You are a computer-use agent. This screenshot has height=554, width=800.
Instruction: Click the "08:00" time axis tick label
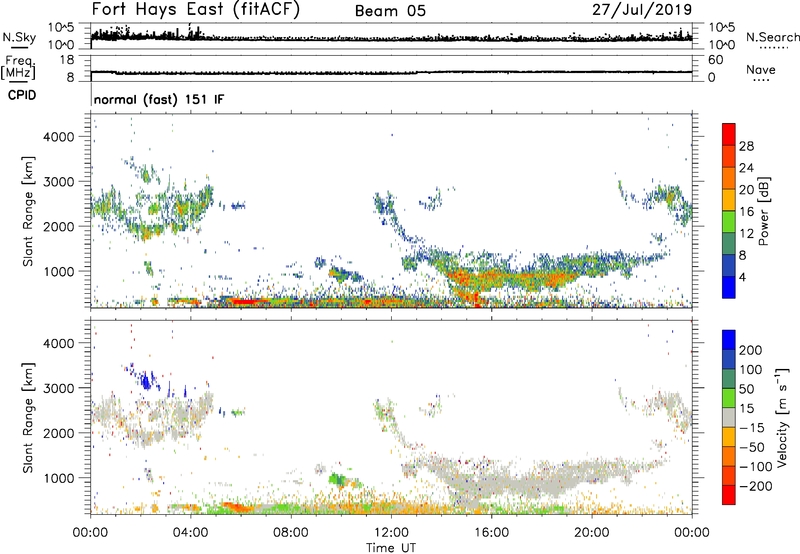pyautogui.click(x=291, y=533)
